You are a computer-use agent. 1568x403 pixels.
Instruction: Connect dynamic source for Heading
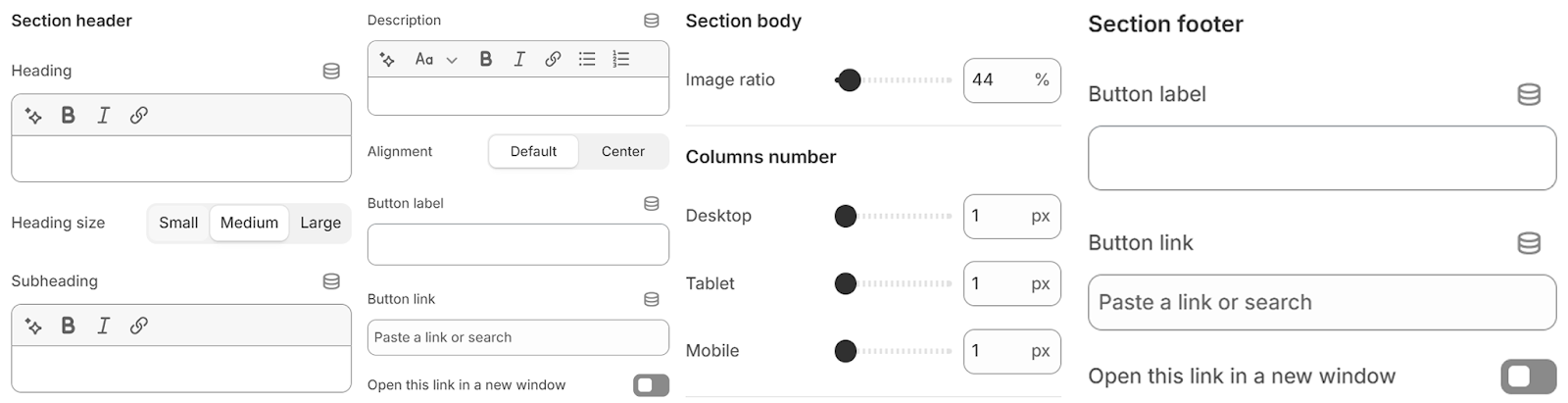tap(331, 71)
